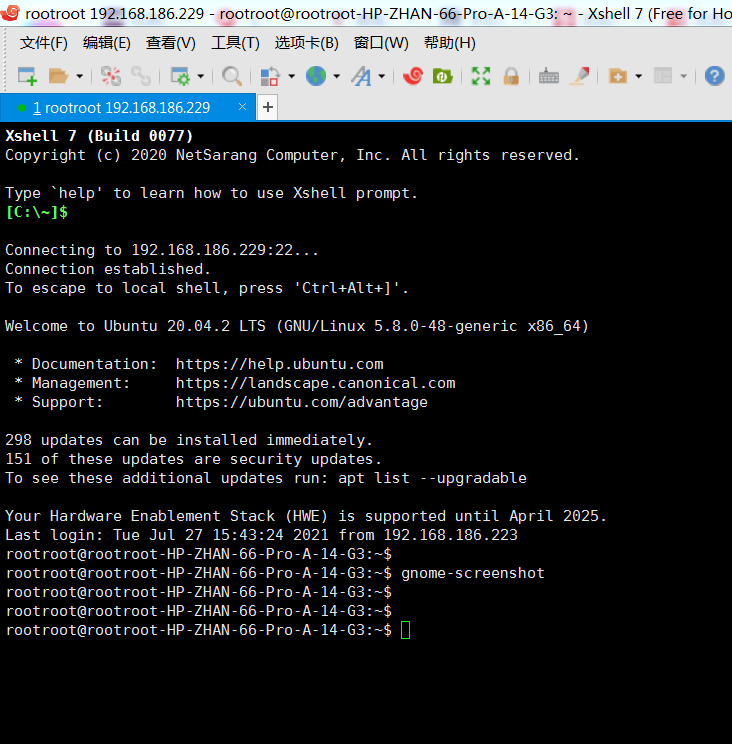Click 'Welcome to Ubuntu 20.04.2 LTS' line
732x744 pixels.
[297, 326]
